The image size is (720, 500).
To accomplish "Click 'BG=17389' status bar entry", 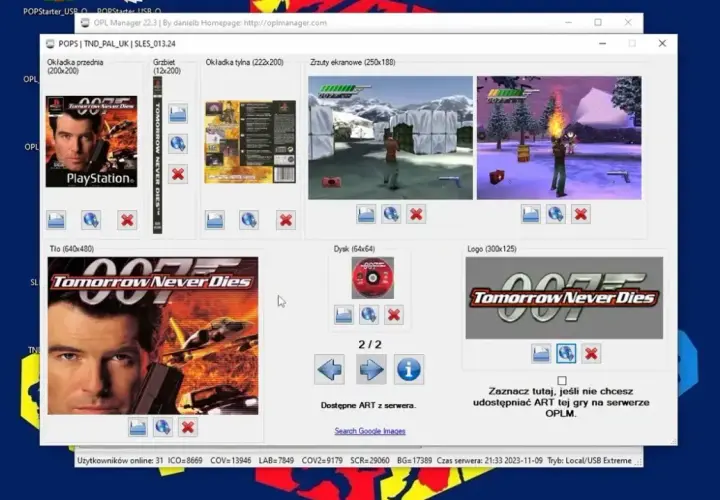I will pyautogui.click(x=414, y=460).
